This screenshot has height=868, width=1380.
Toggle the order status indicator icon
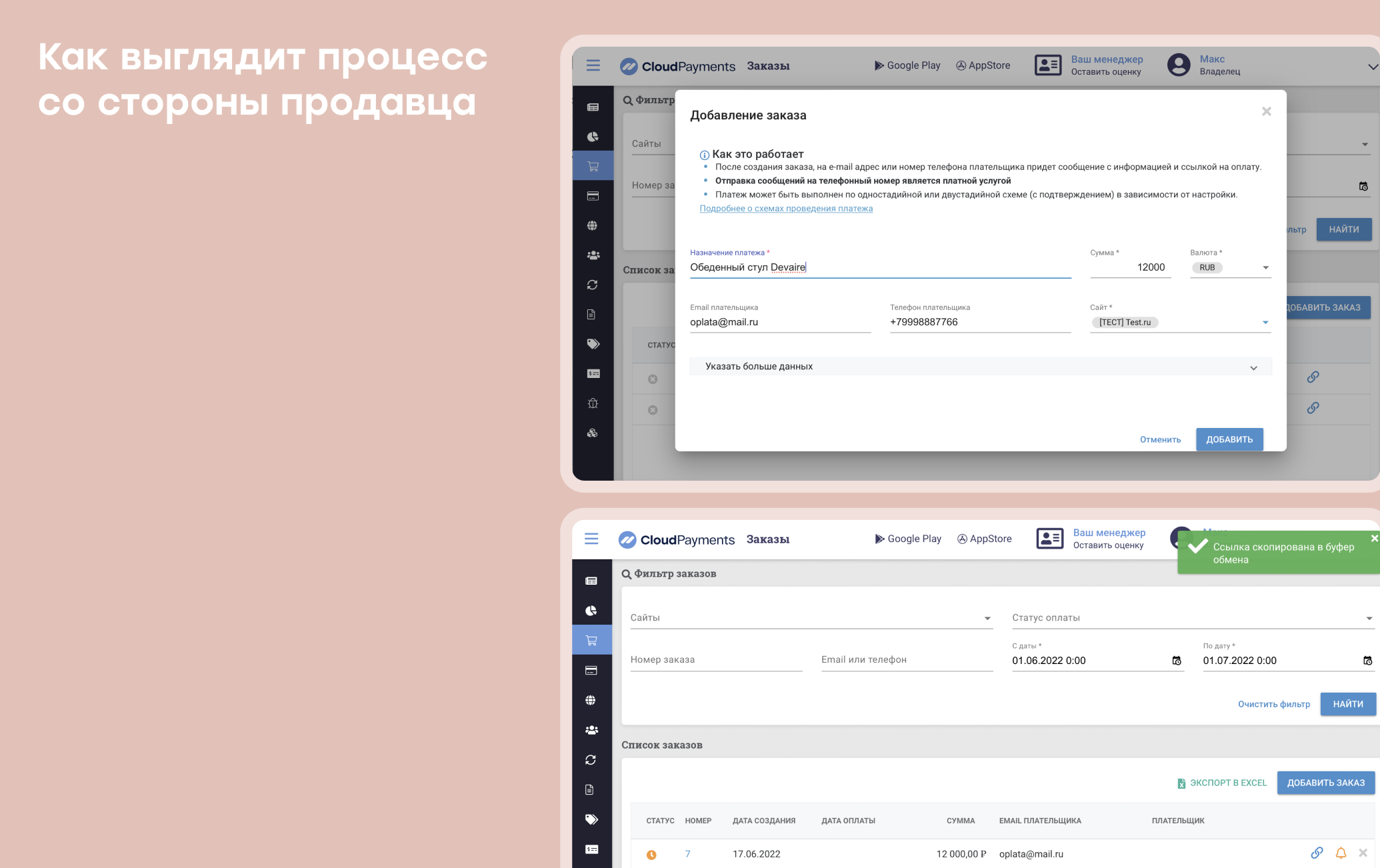(x=652, y=854)
